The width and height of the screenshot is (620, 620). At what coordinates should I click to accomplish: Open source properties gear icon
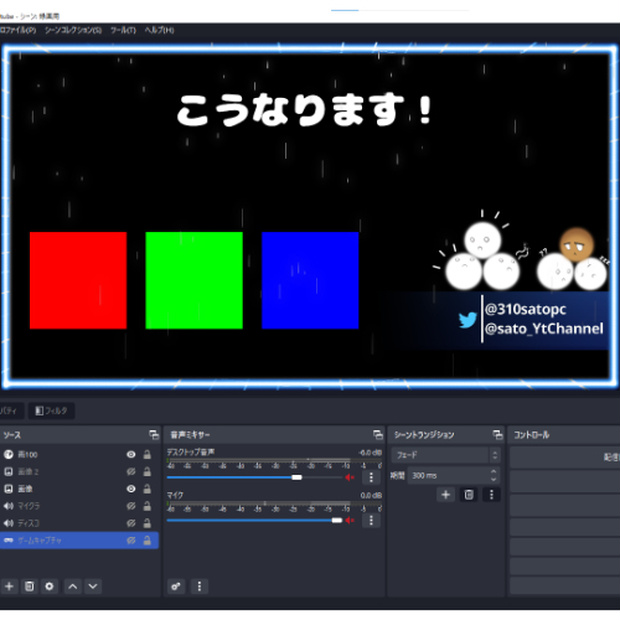[x=49, y=586]
